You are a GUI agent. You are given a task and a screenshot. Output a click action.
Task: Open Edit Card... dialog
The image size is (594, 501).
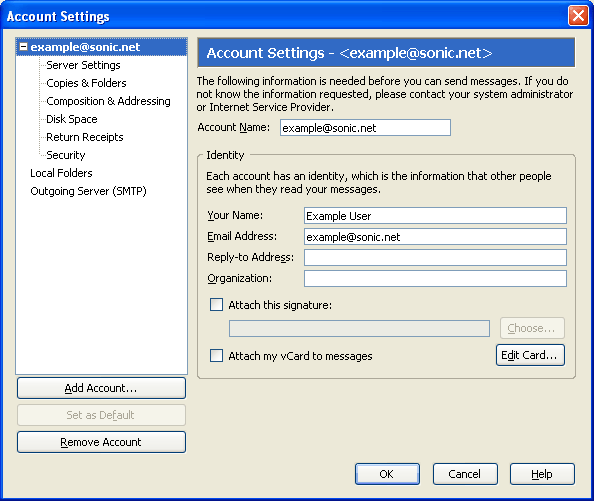[x=530, y=355]
